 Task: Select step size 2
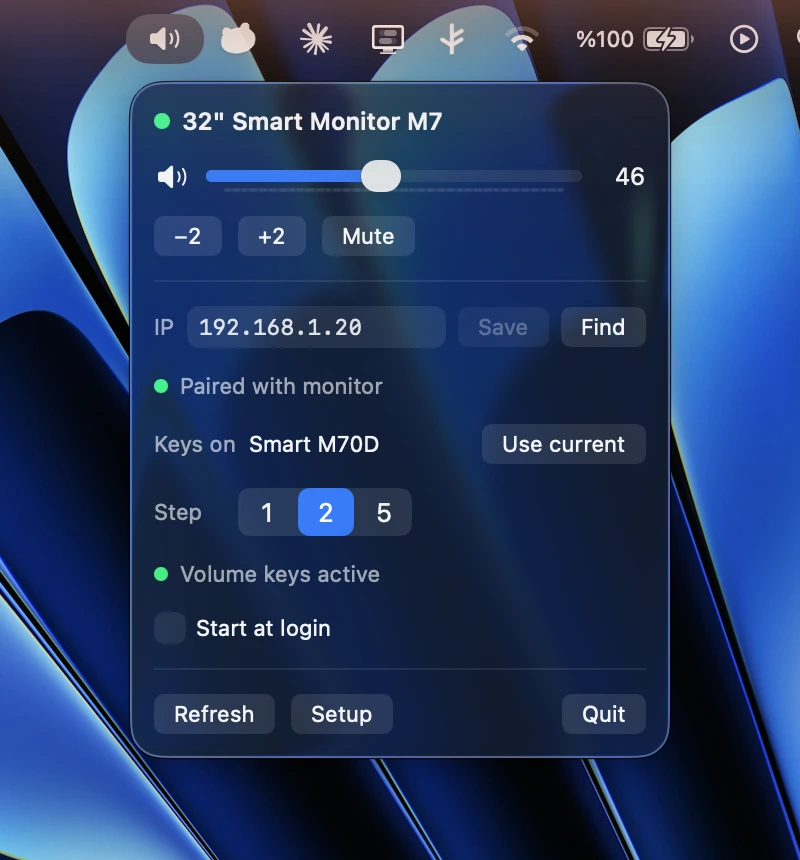[326, 512]
